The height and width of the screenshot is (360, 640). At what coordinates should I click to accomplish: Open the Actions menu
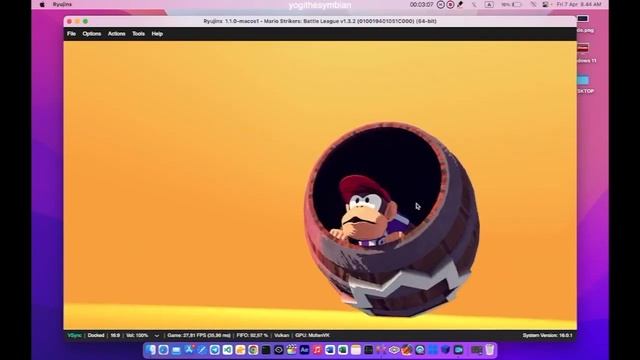116,34
